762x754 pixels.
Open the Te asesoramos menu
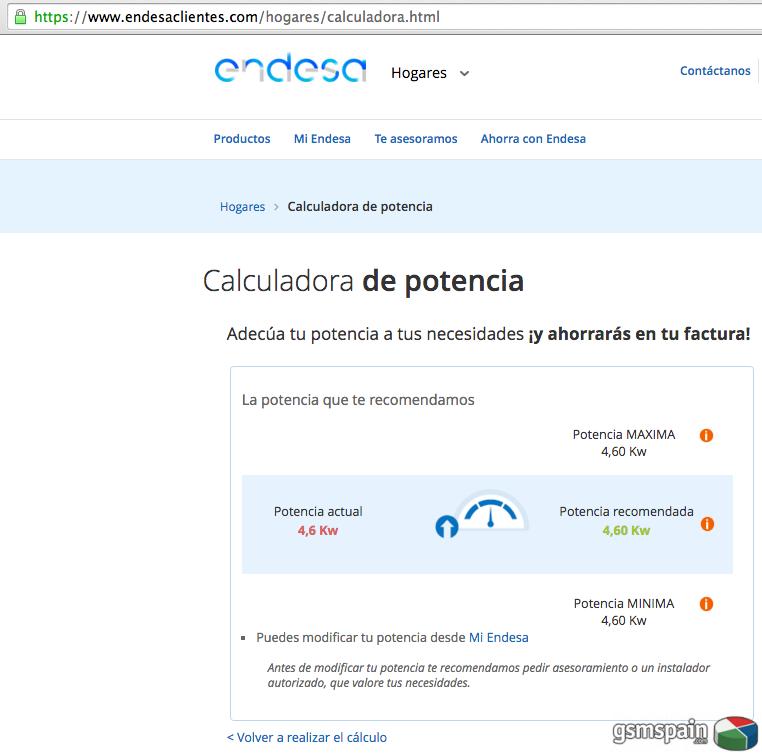(x=416, y=139)
